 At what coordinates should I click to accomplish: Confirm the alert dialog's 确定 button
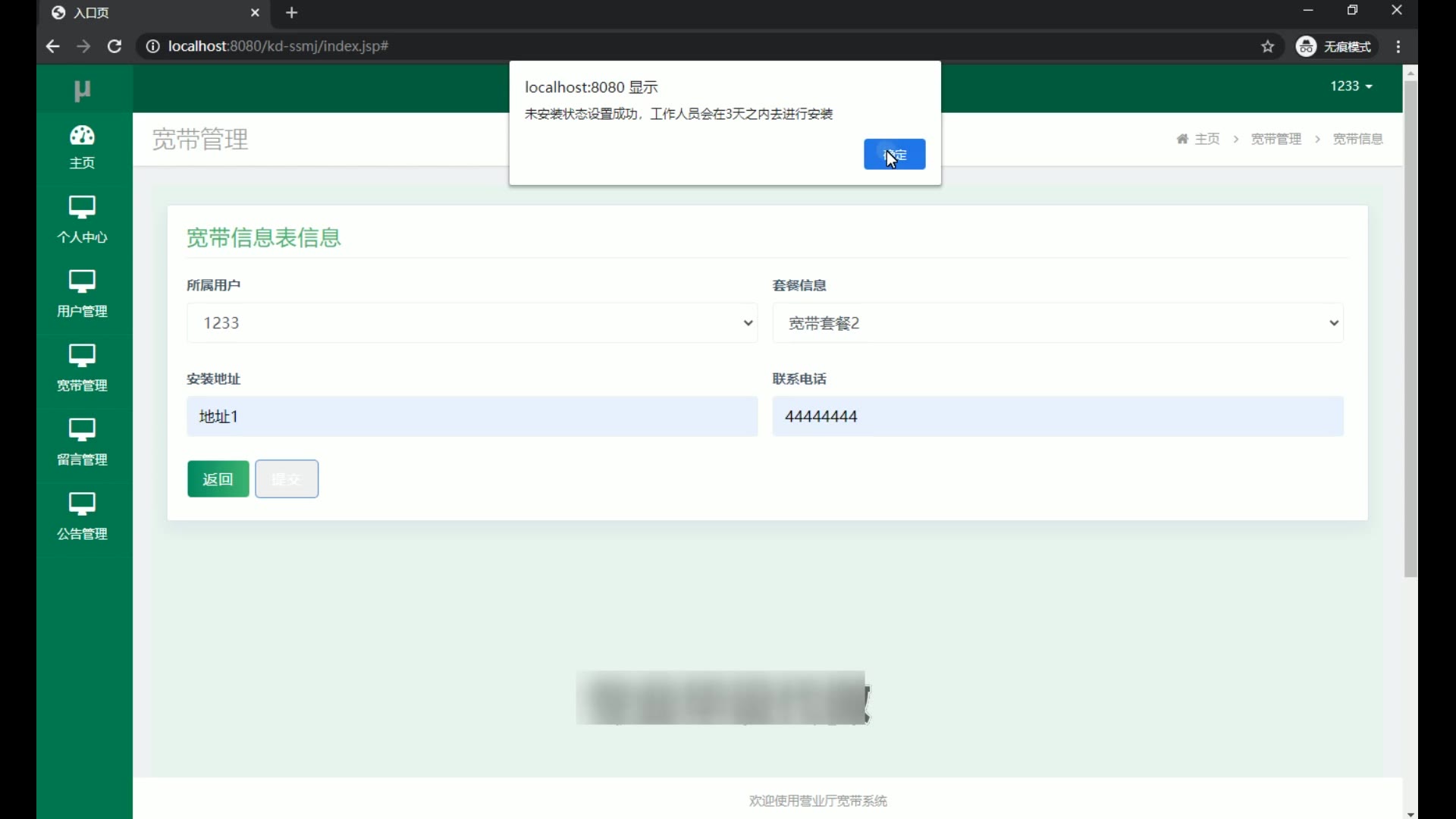[894, 155]
